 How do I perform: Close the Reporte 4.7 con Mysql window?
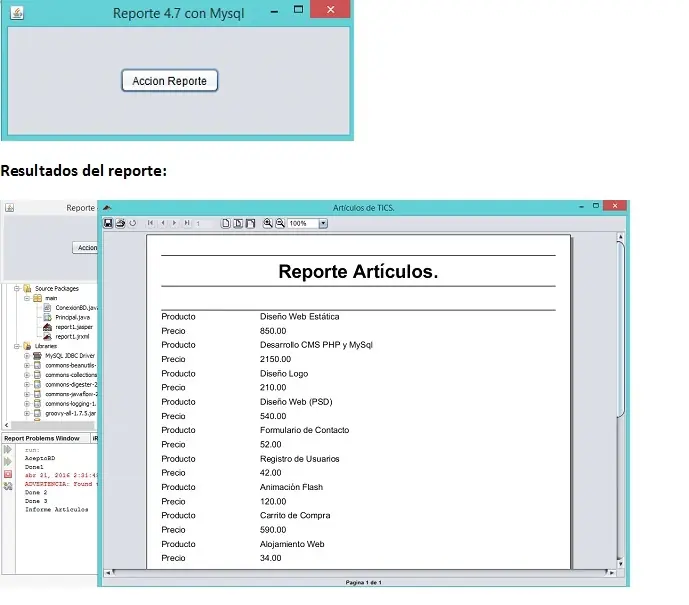[x=330, y=9]
